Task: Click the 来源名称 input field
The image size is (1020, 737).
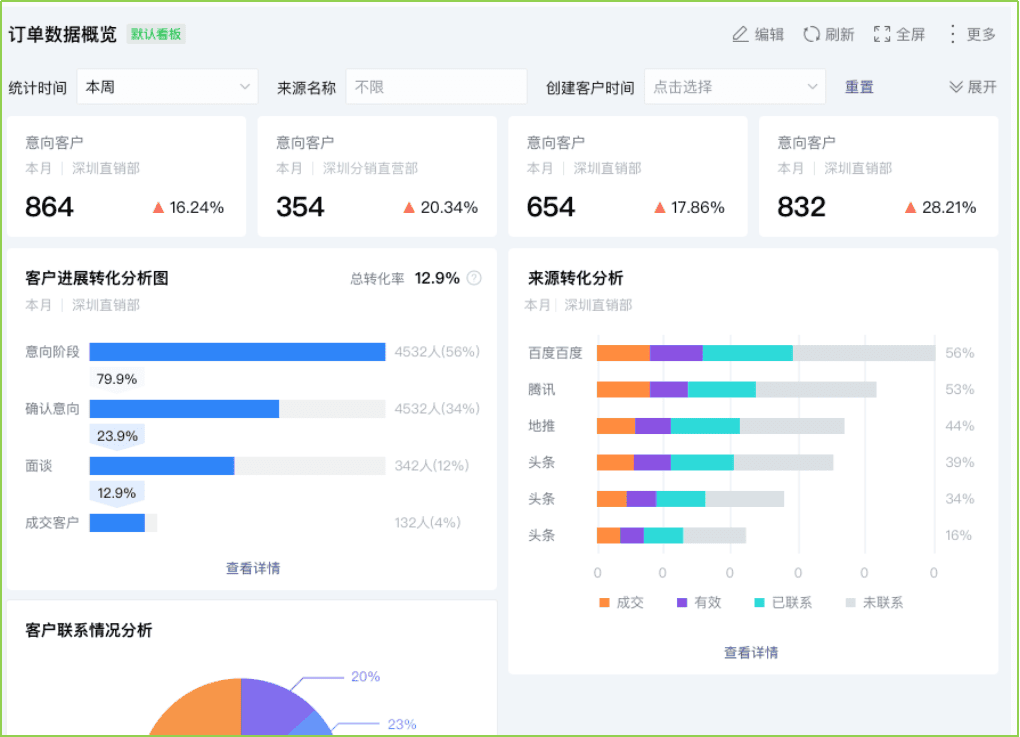Action: [x=436, y=87]
